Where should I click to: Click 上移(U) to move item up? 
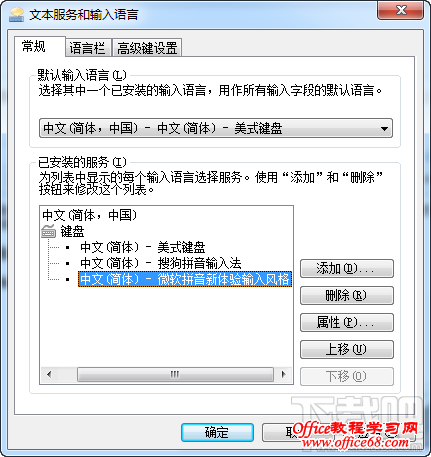coord(347,350)
